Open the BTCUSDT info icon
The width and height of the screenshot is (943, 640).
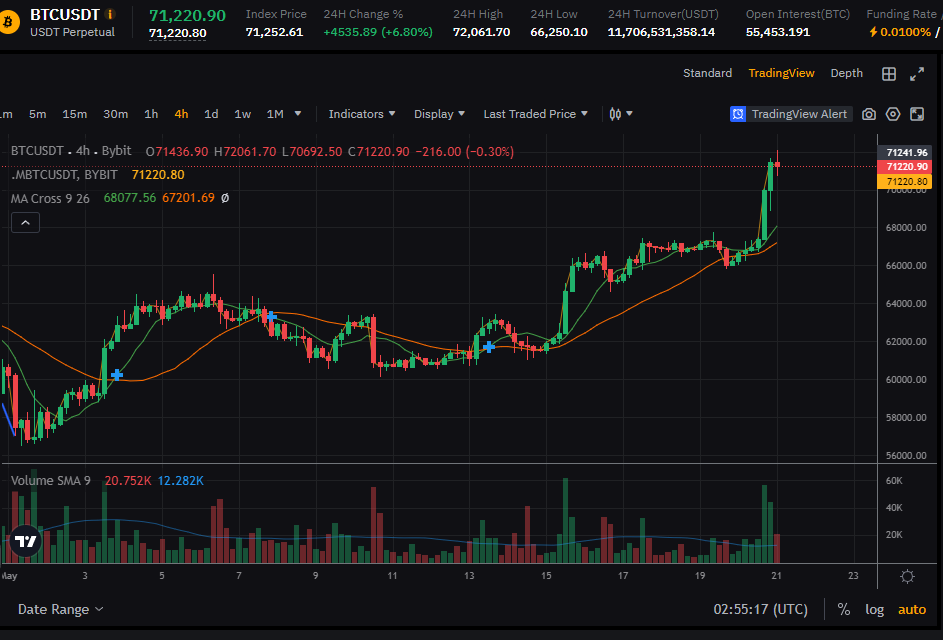110,14
